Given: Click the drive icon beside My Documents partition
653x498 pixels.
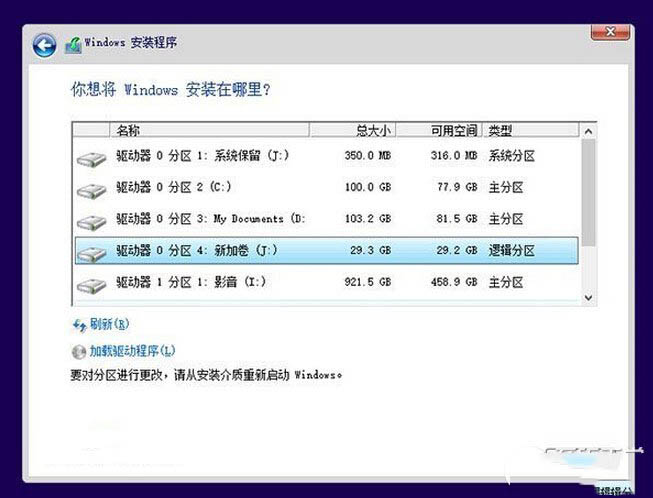Looking at the screenshot, I should point(92,222).
